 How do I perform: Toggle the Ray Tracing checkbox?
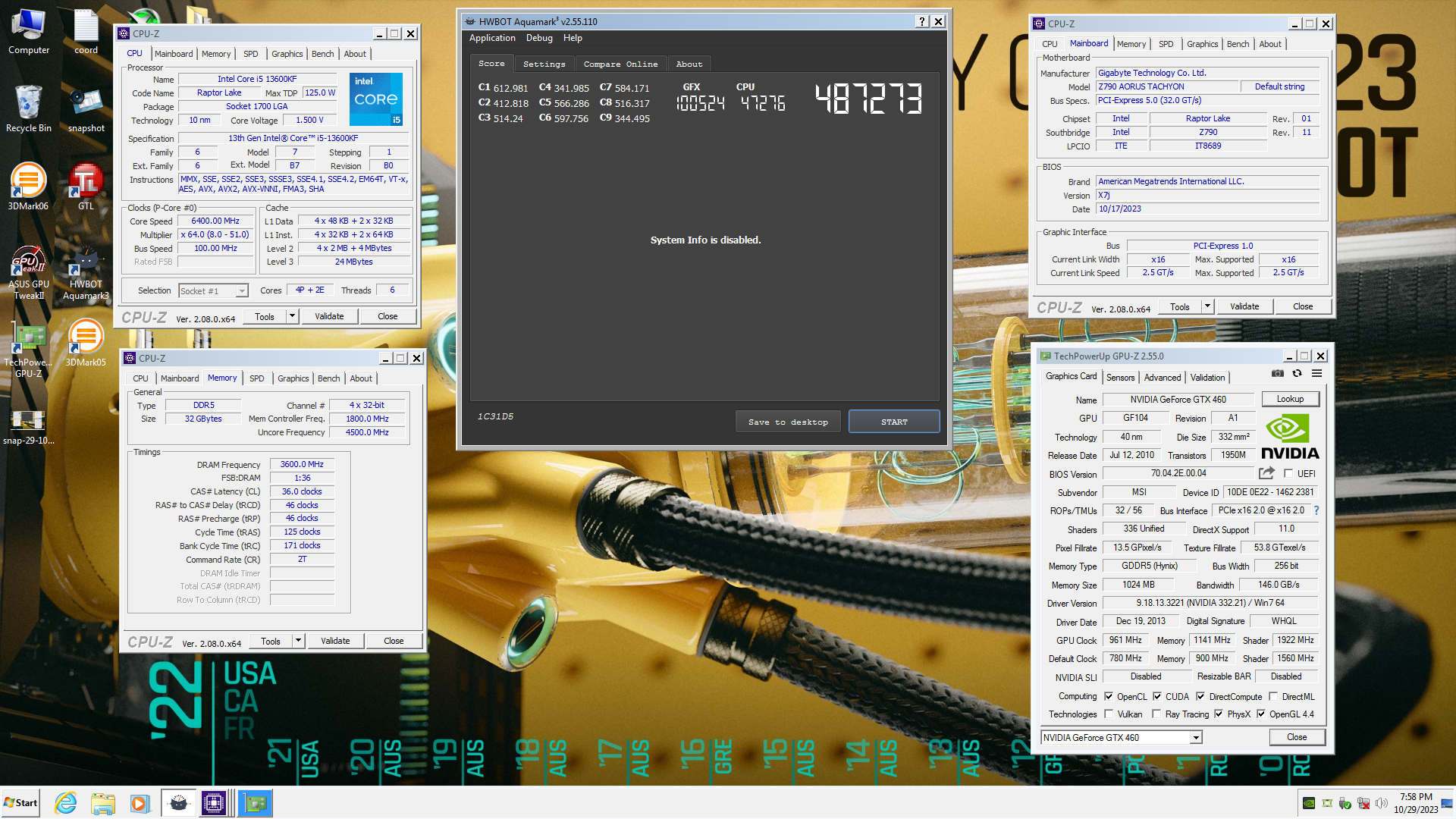pos(1156,714)
